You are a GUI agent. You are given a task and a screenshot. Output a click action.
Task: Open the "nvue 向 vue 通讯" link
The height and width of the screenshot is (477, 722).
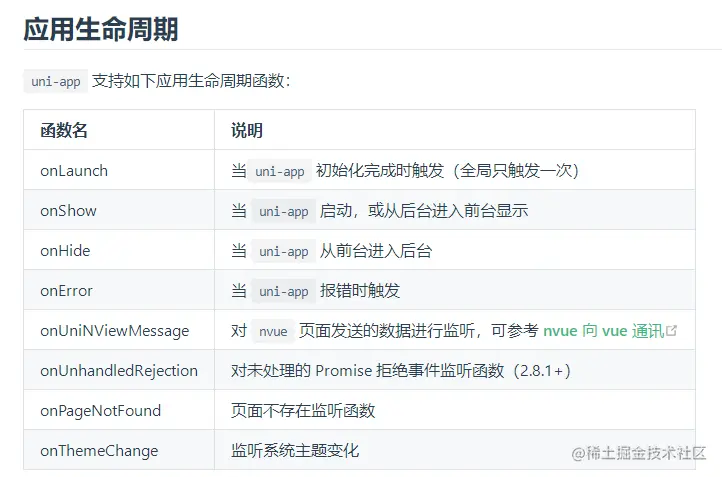[603, 331]
